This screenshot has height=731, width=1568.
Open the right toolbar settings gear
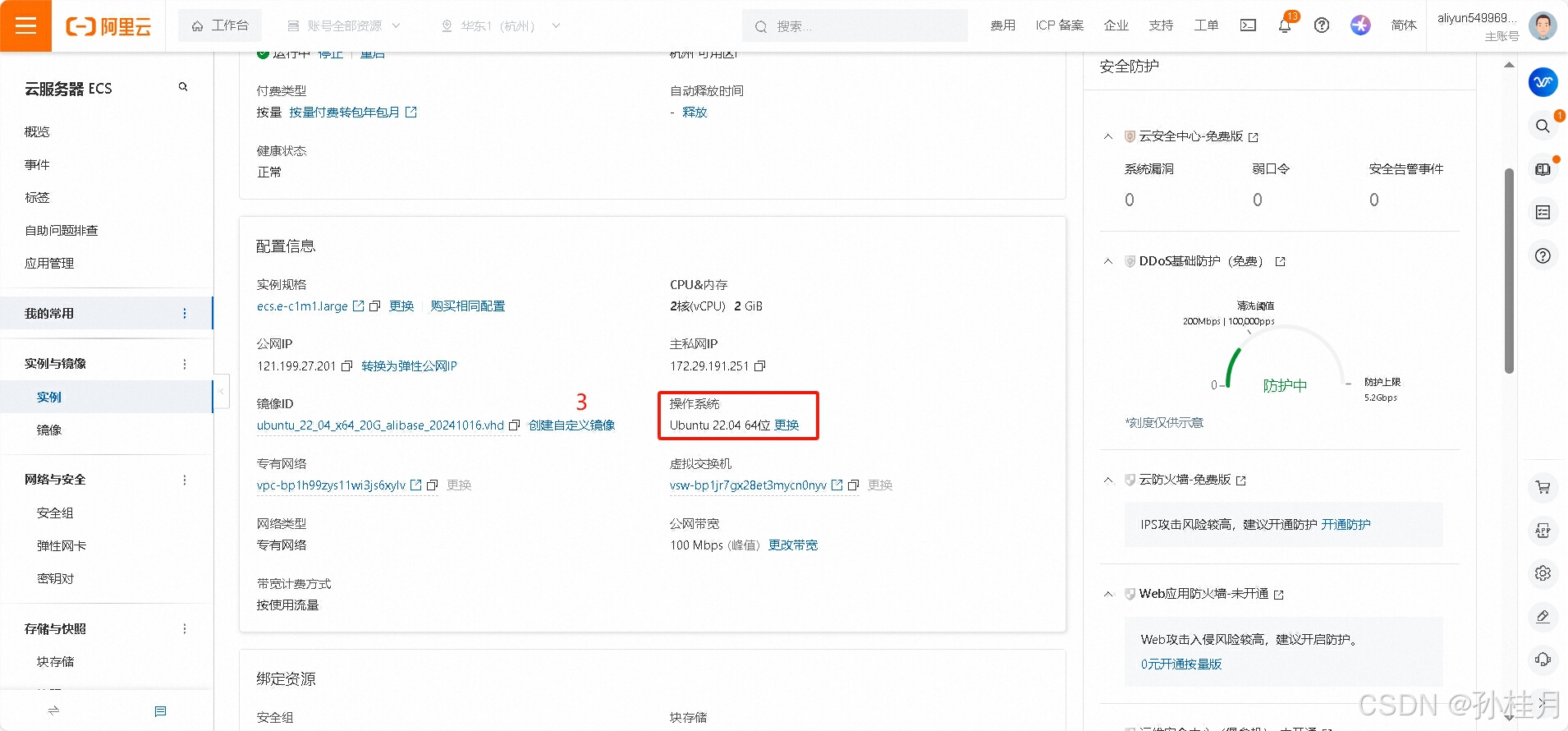1543,573
